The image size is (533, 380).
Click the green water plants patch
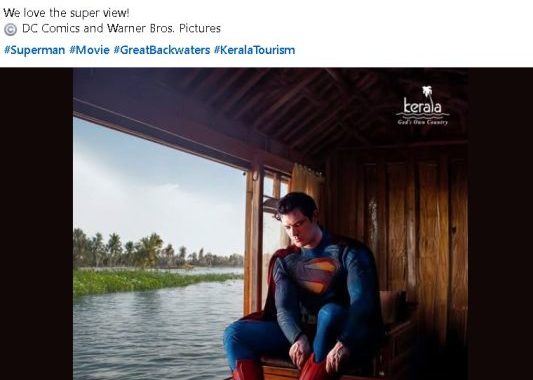150,280
